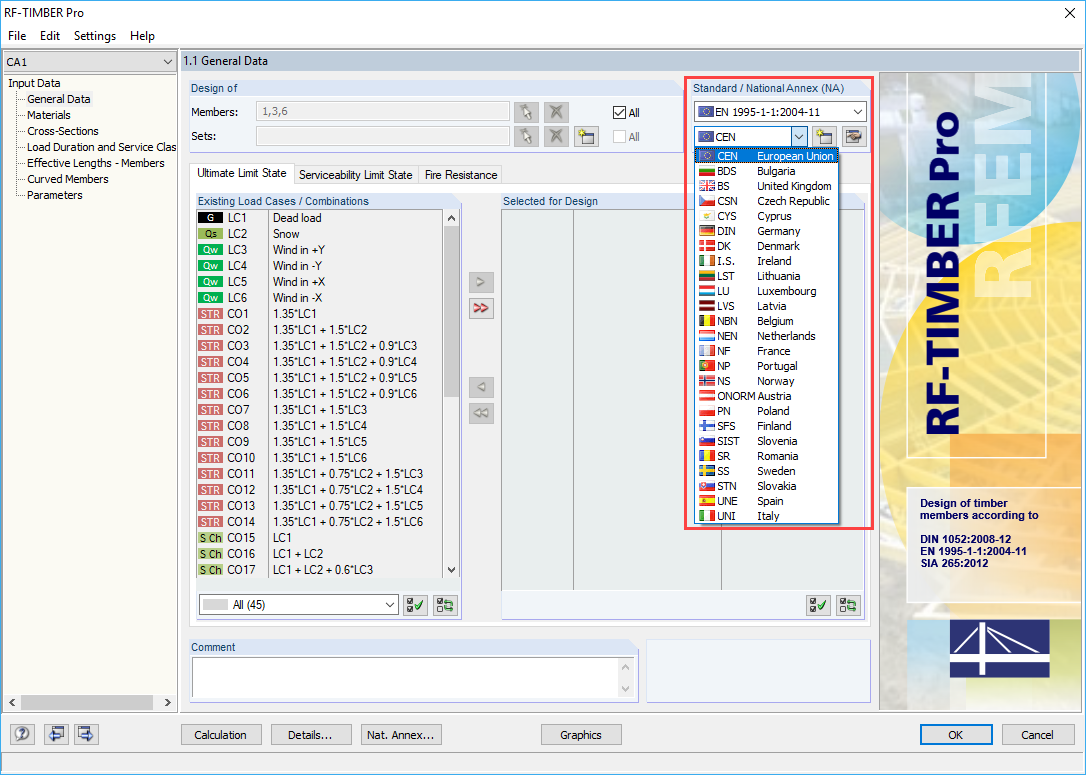
Task: Transfer all load cases with double-arrow icon
Action: (x=481, y=308)
